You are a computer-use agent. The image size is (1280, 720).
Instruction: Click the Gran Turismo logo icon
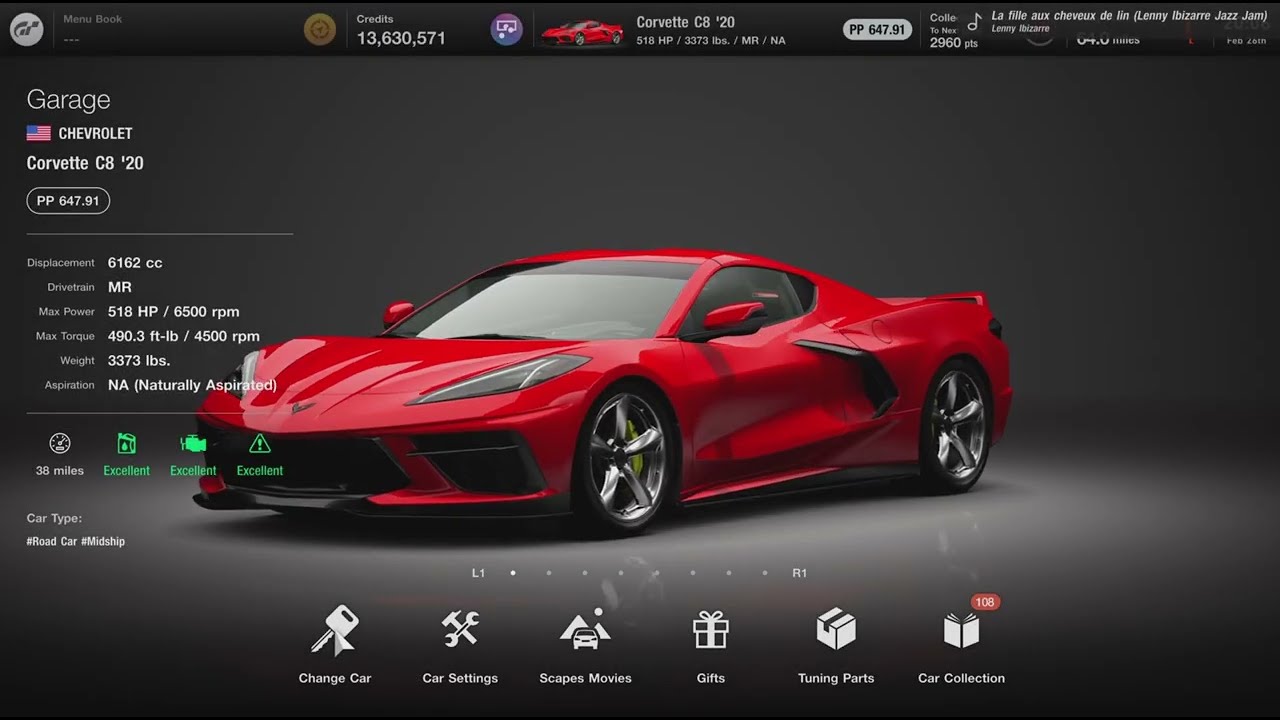tap(26, 29)
